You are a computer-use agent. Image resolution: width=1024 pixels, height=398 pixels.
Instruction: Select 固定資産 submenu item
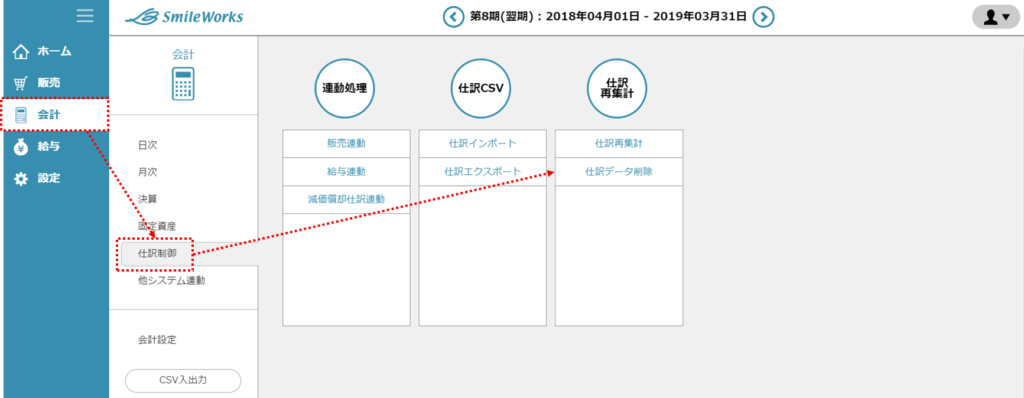click(x=157, y=226)
